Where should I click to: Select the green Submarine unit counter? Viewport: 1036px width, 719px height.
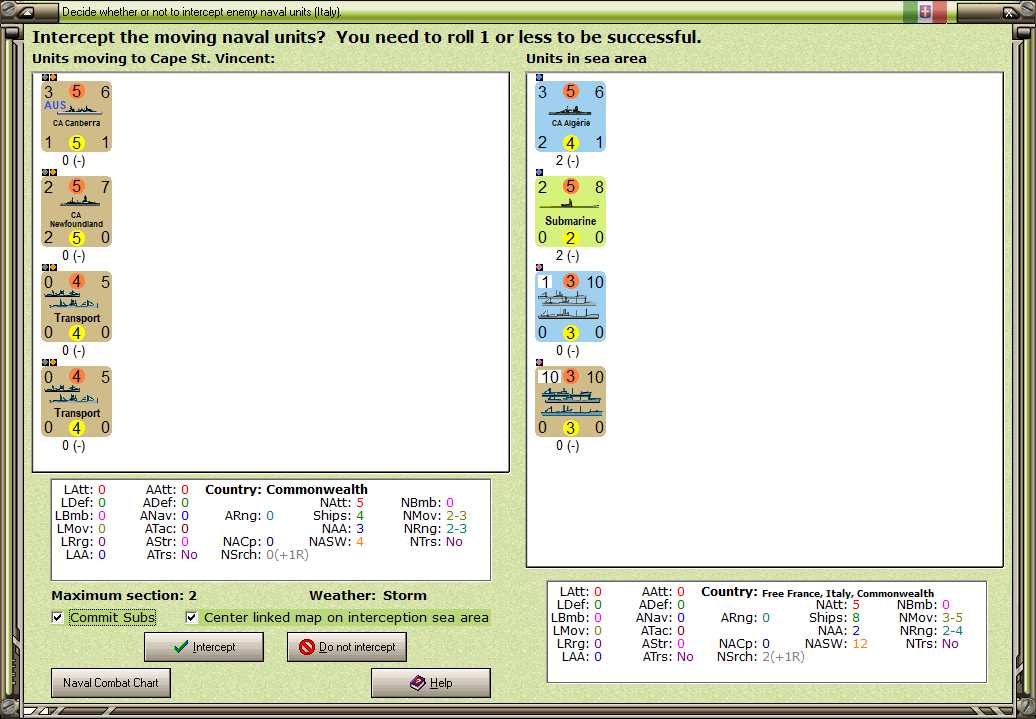[x=570, y=211]
